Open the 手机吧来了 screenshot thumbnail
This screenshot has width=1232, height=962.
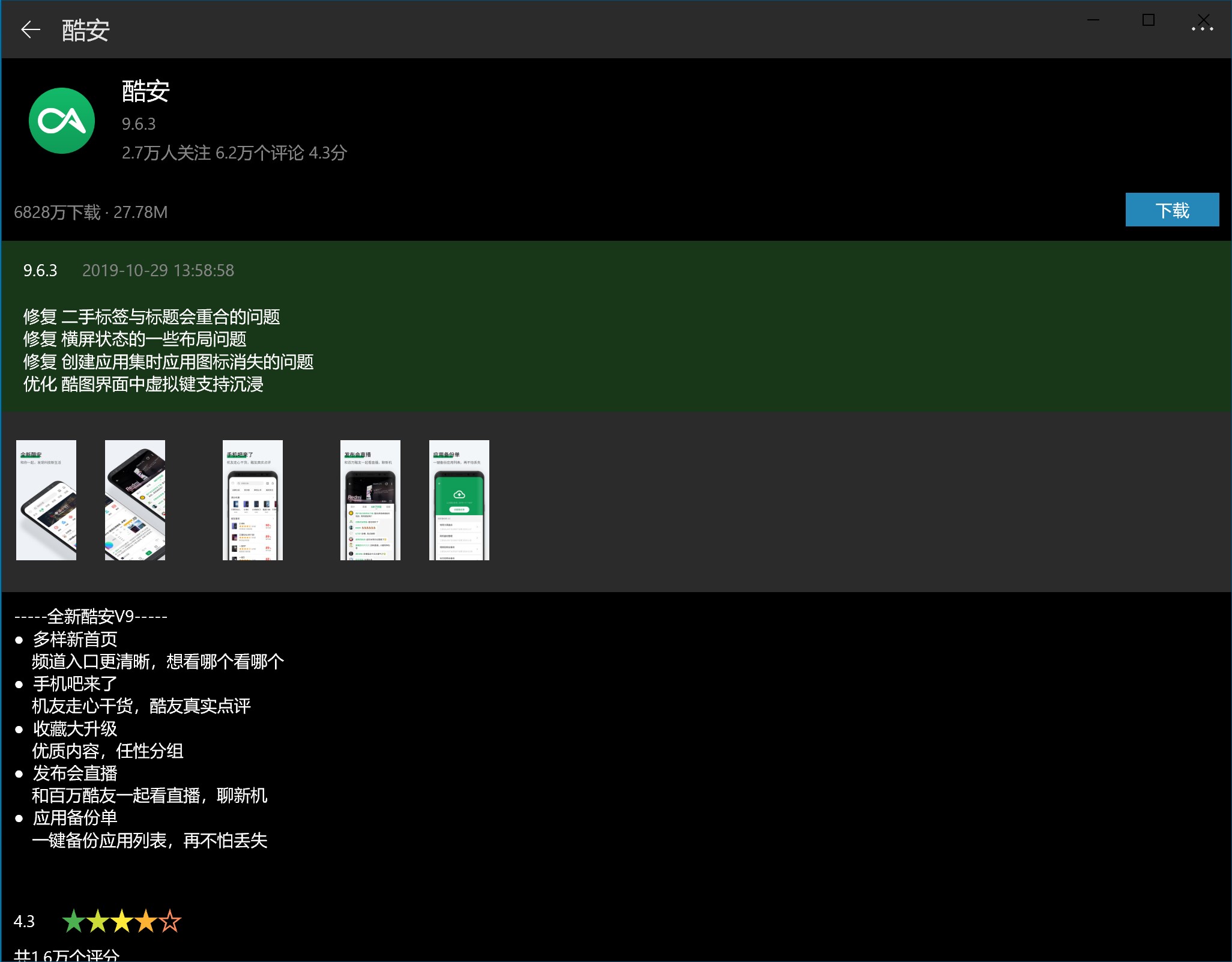253,500
